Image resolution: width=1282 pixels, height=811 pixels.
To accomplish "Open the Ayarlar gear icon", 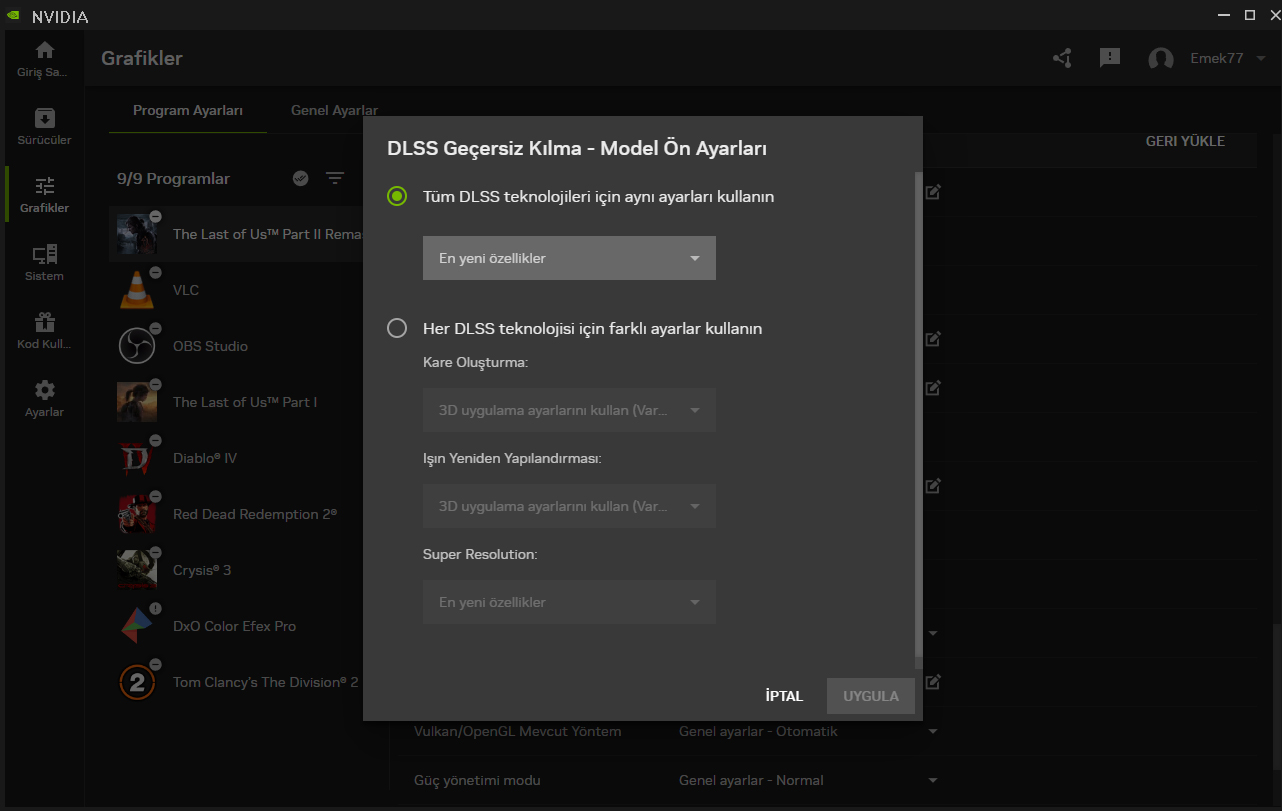I will [44, 390].
